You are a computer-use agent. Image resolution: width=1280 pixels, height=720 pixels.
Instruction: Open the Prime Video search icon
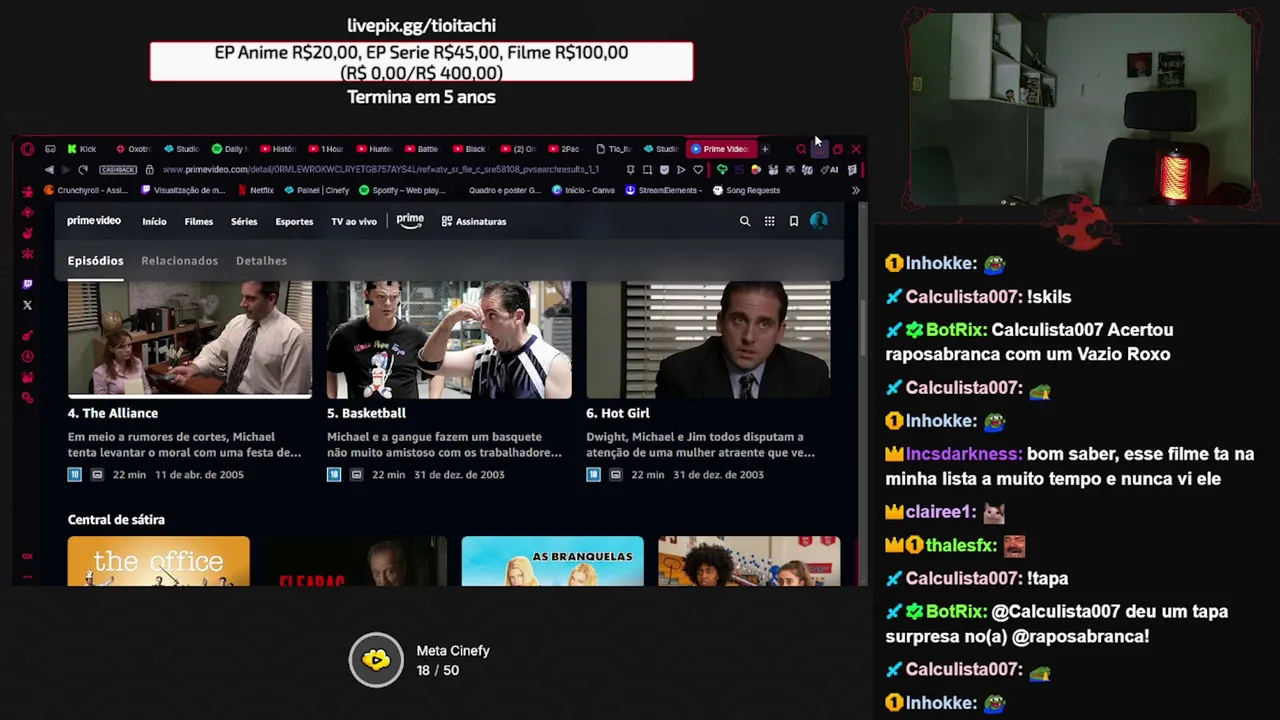(745, 221)
